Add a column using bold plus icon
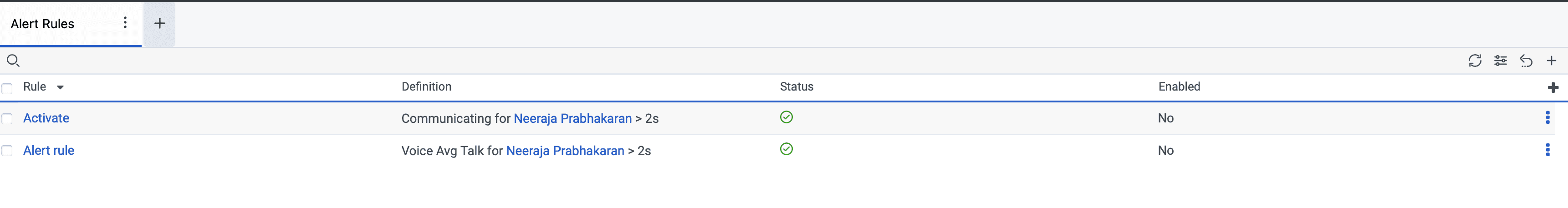 point(1552,87)
